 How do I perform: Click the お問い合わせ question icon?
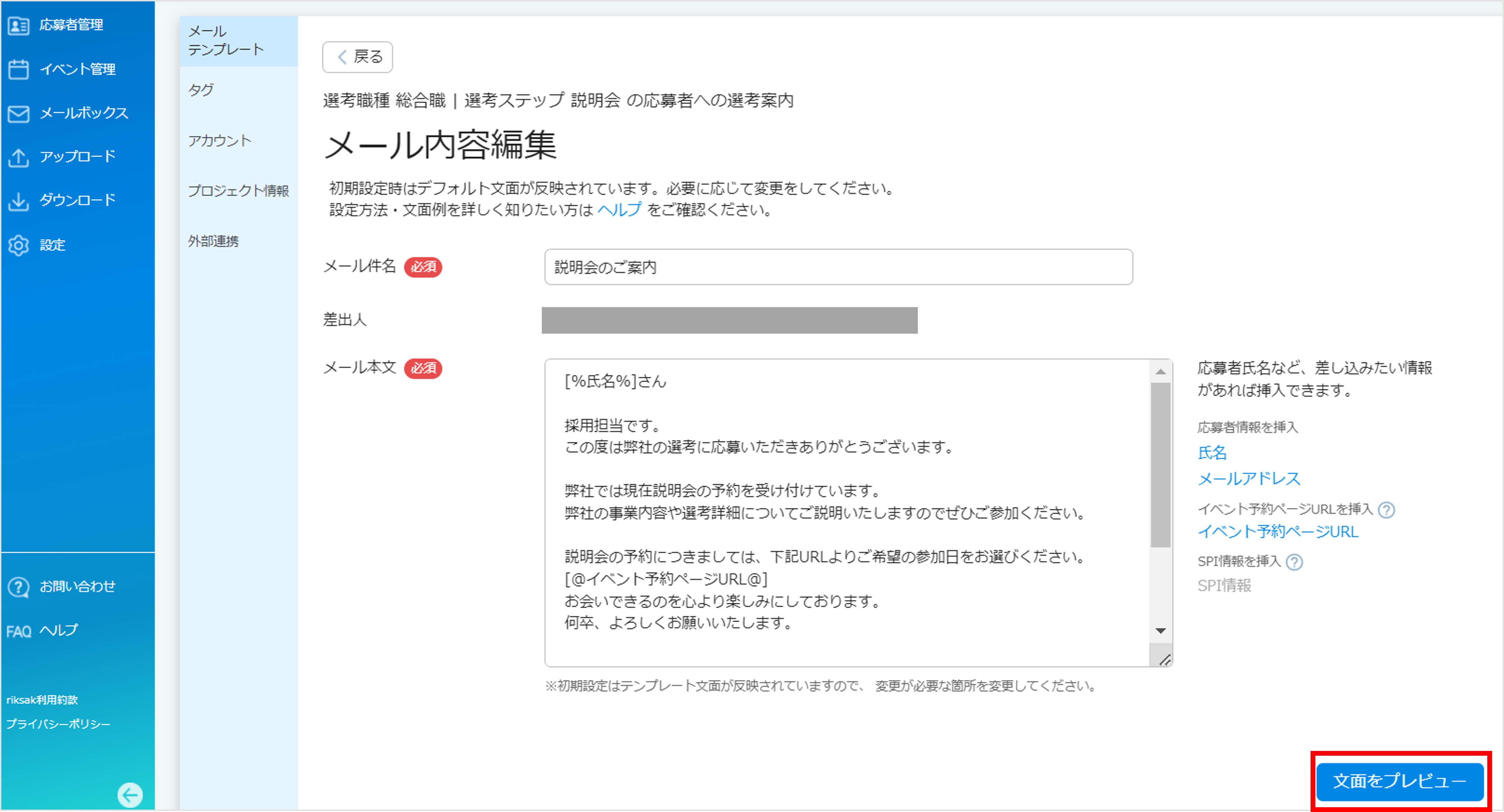[x=19, y=587]
